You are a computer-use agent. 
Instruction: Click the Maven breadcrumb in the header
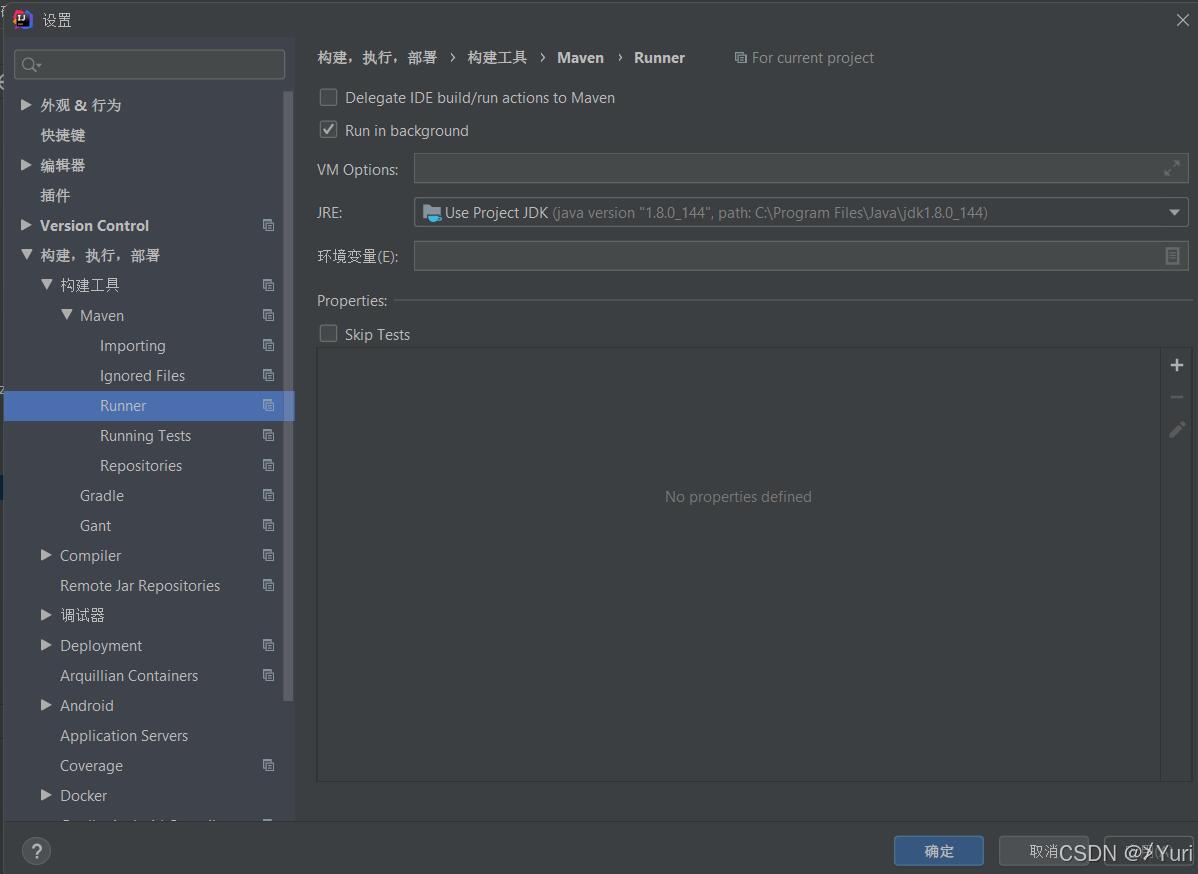tap(580, 57)
